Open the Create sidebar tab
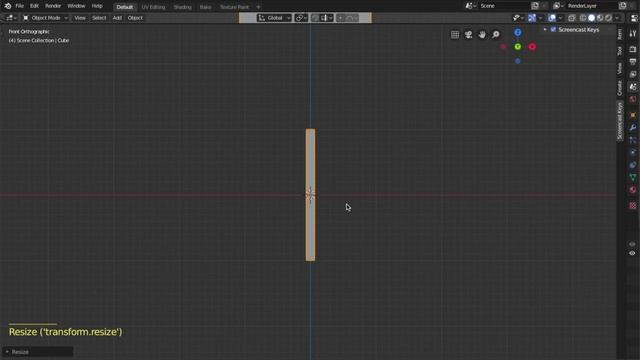This screenshot has width=640, height=360. pyautogui.click(x=620, y=87)
